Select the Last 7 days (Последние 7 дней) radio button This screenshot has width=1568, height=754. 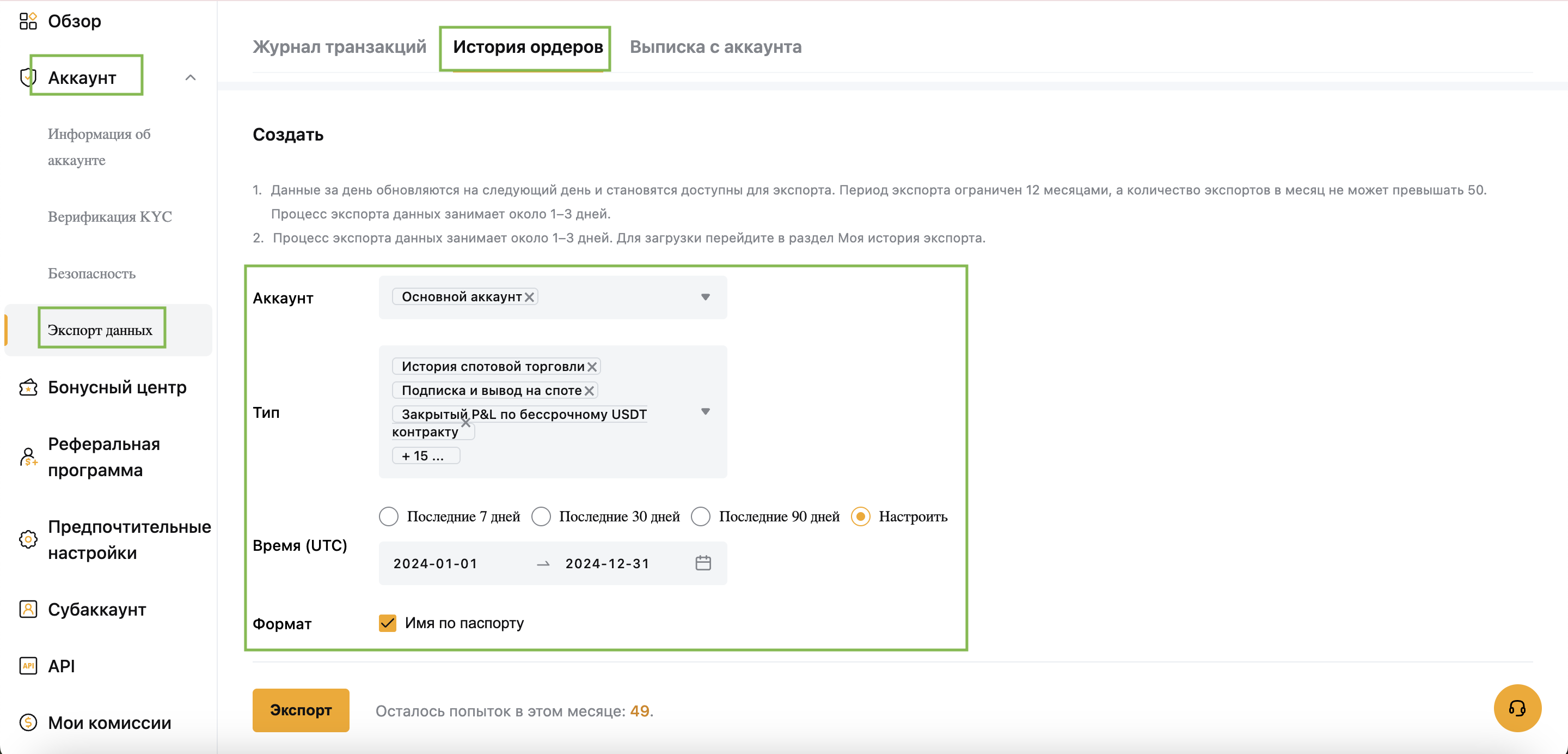pos(388,516)
